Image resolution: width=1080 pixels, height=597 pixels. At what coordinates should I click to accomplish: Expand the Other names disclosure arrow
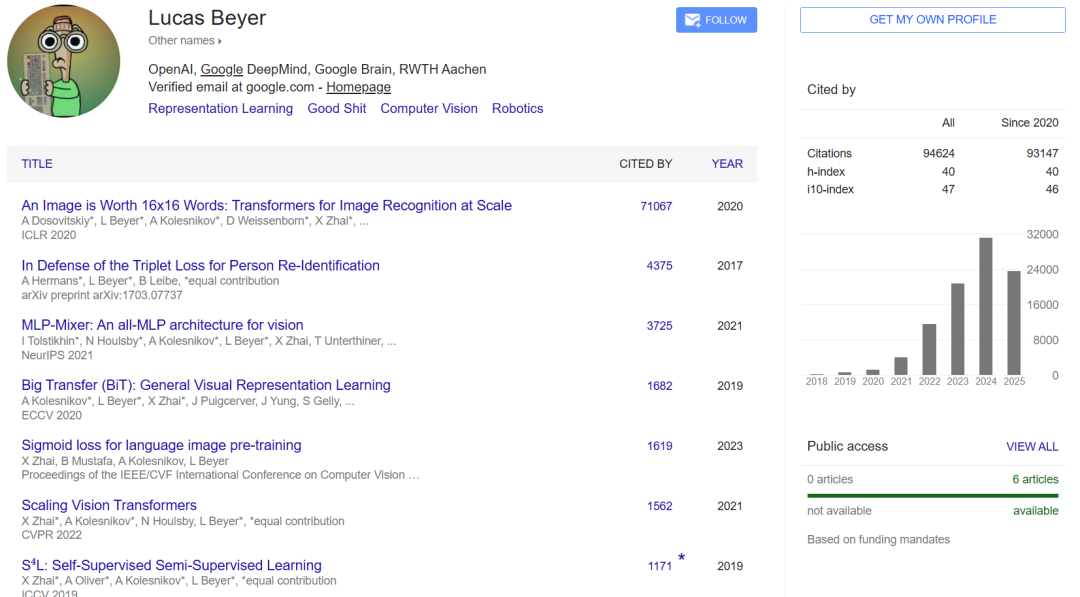[220, 41]
